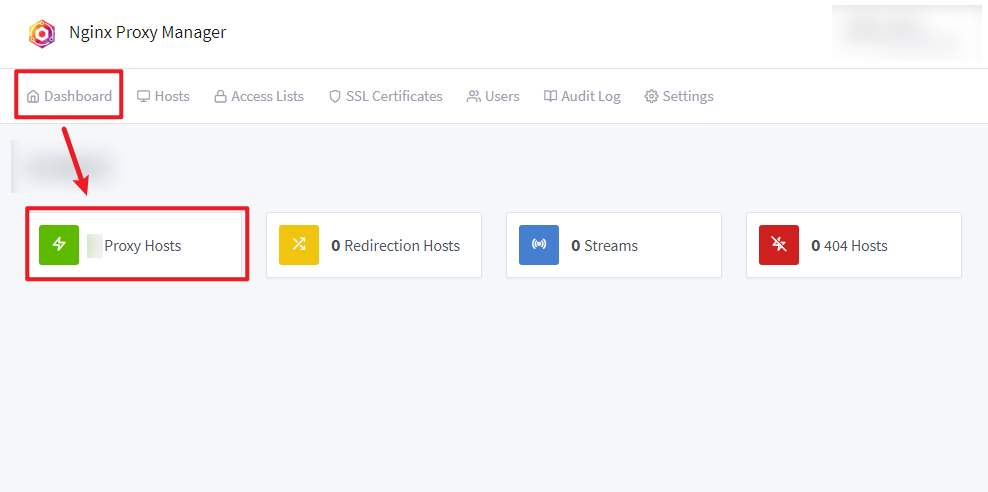The height and width of the screenshot is (492, 988).
Task: Click the shield icon beside SSL Certificates
Action: 335,97
